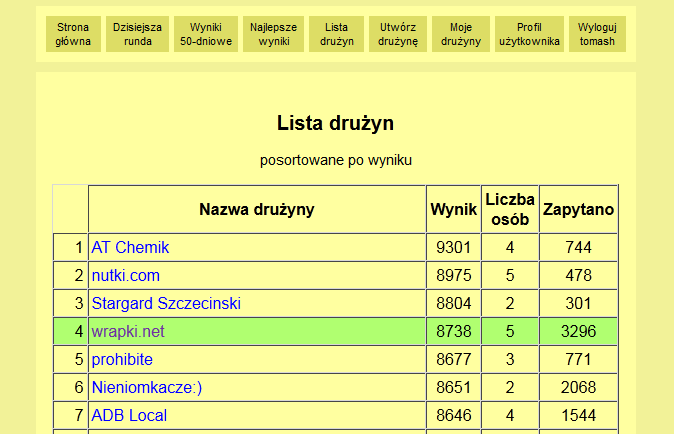The height and width of the screenshot is (434, 674).
Task: Select Lista drużyn nav button
Action: (x=337, y=34)
